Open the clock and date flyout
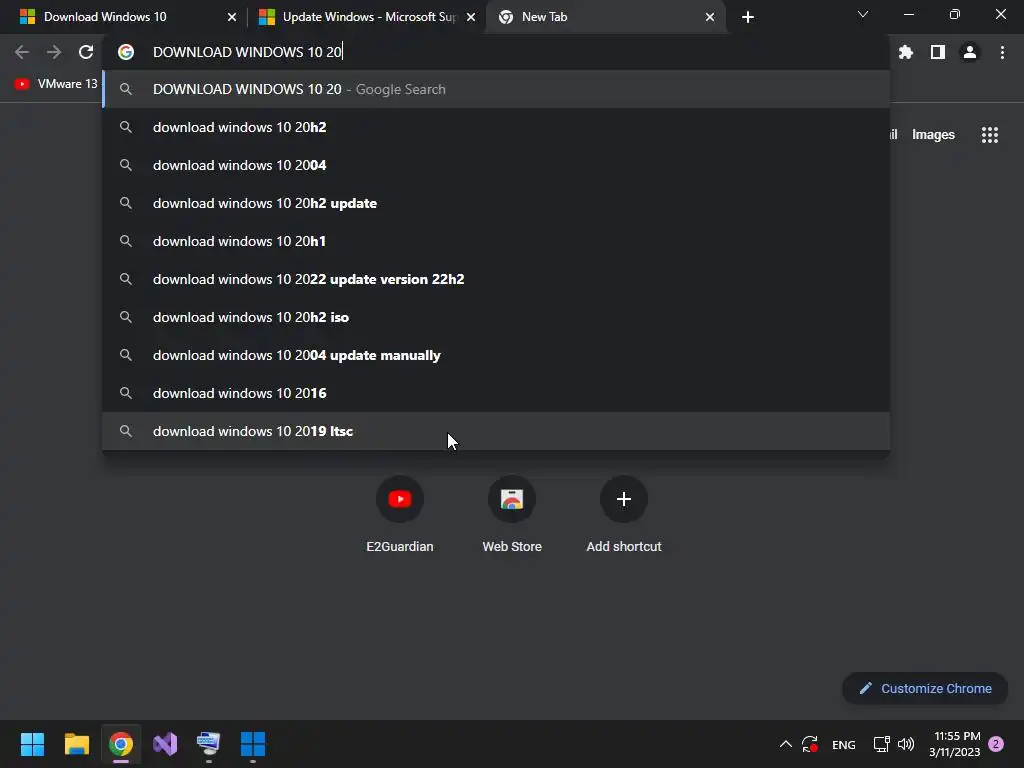Viewport: 1024px width, 768px height. tap(955, 744)
